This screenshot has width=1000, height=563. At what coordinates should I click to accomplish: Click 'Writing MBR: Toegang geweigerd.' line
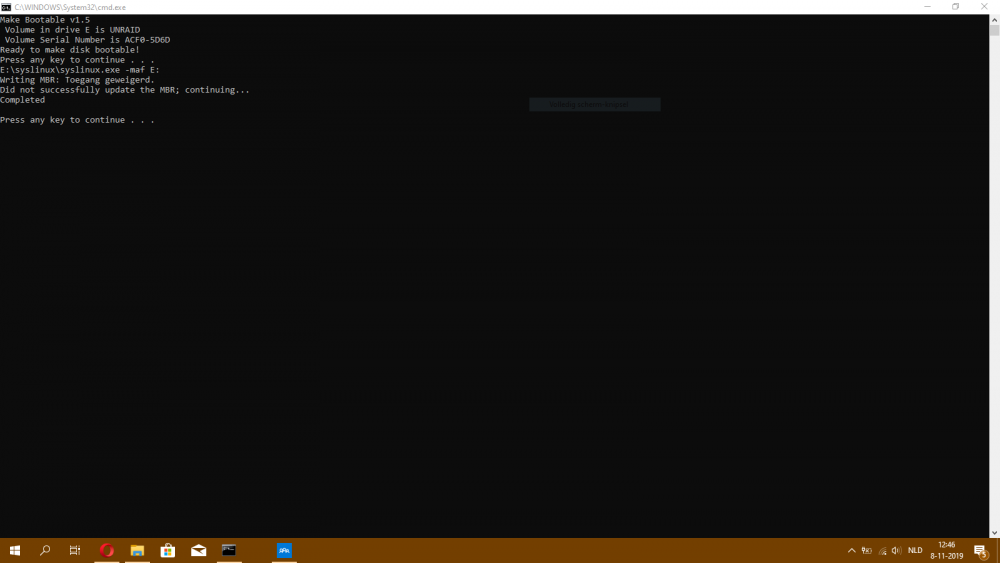point(77,80)
